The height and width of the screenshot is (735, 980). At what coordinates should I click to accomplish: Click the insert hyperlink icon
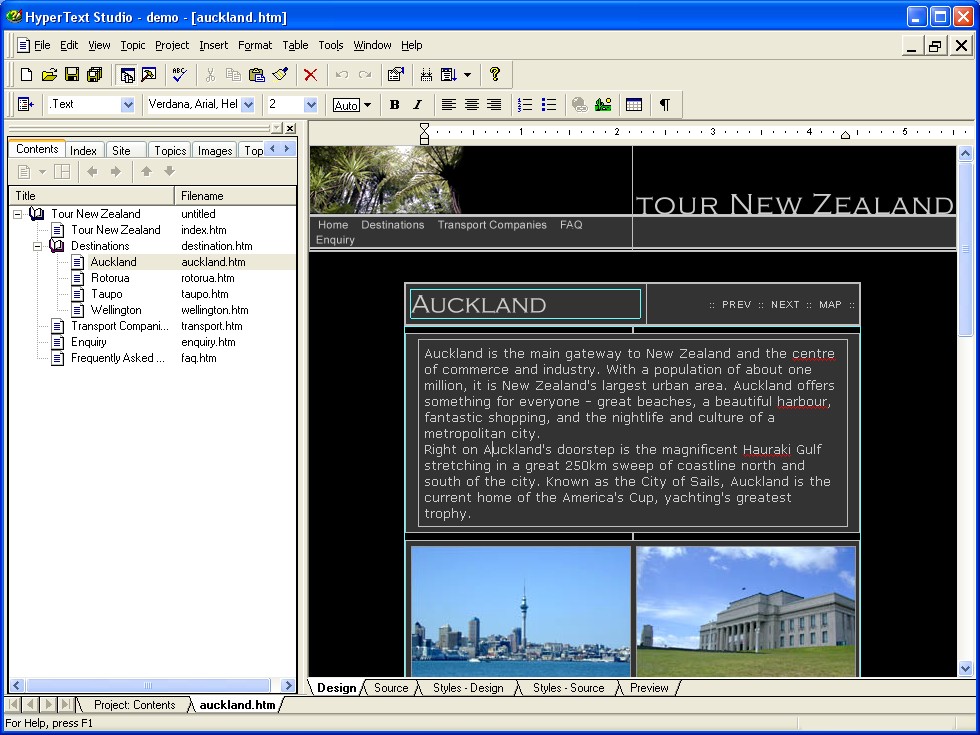pos(579,104)
